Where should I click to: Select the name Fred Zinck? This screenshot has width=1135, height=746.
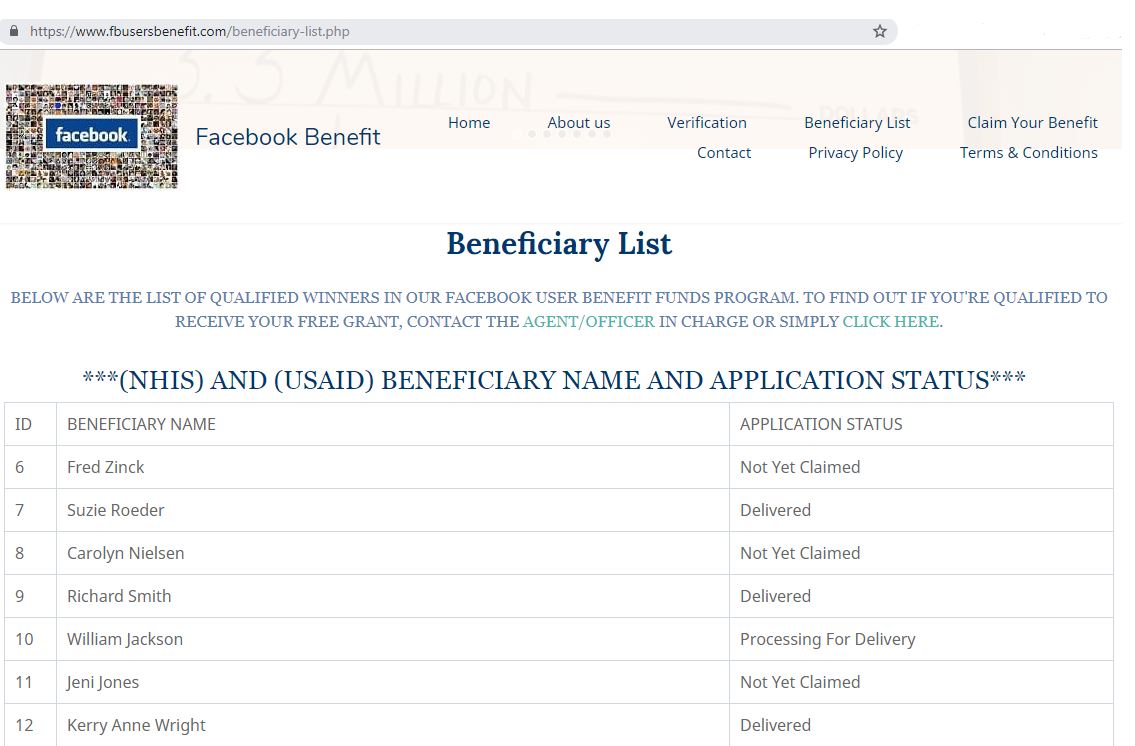pyautogui.click(x=106, y=467)
